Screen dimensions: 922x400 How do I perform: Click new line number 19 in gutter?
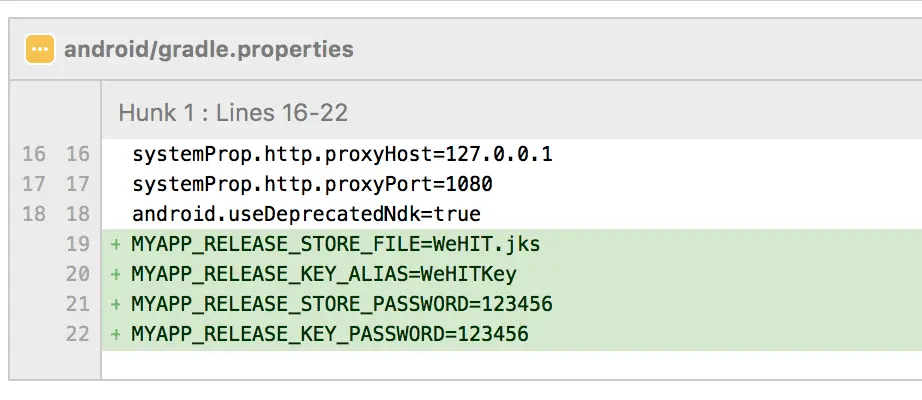click(x=78, y=244)
